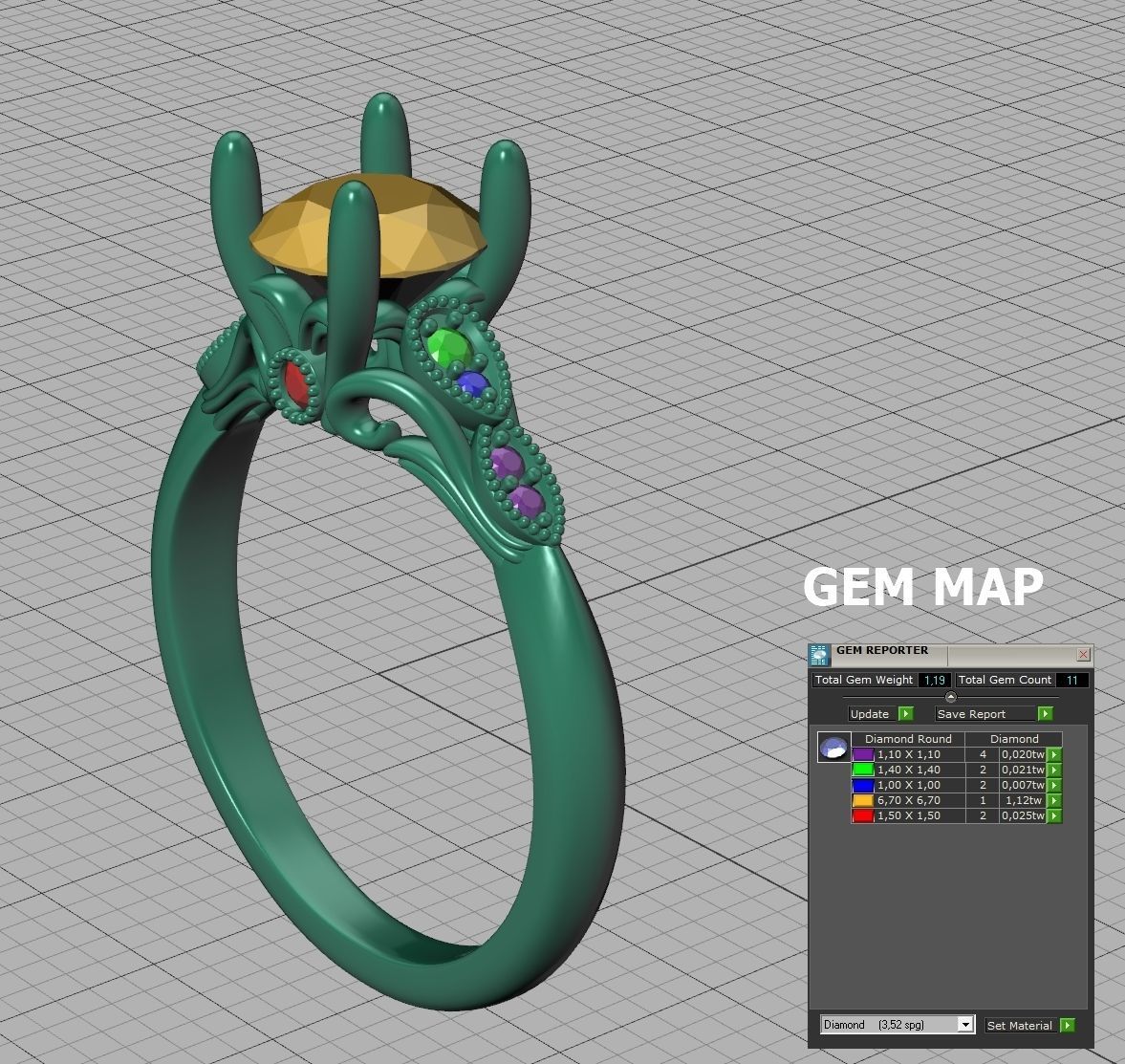Select the green gem on ring shoulder
This screenshot has width=1125, height=1064.
(x=449, y=347)
